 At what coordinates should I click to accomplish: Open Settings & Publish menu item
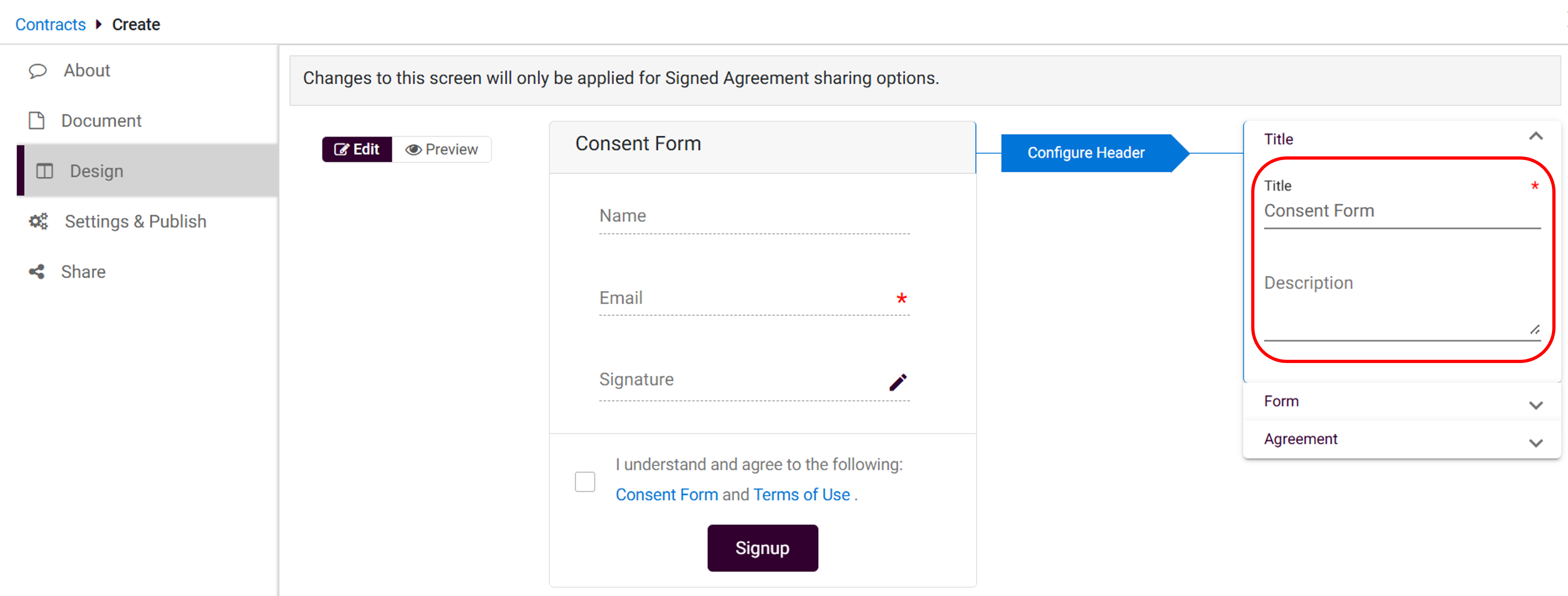coord(135,222)
